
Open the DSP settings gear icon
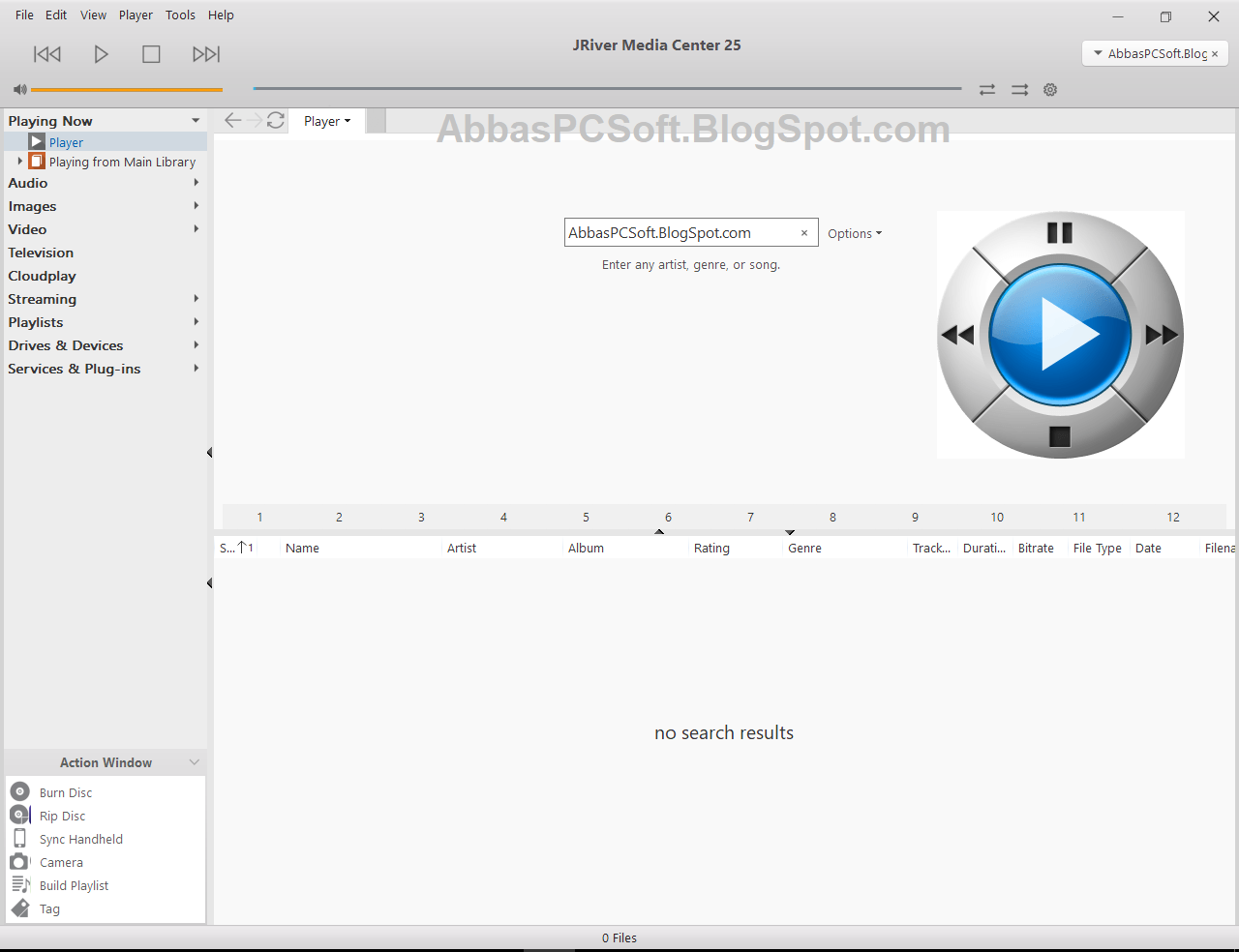[x=1050, y=90]
